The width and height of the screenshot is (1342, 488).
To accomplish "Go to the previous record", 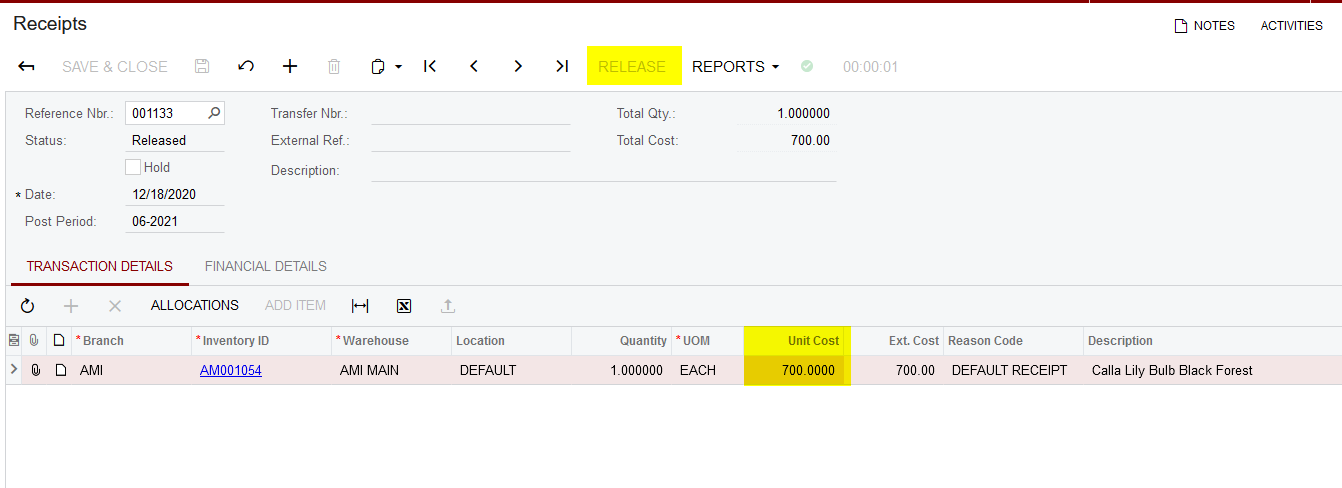I will (474, 67).
